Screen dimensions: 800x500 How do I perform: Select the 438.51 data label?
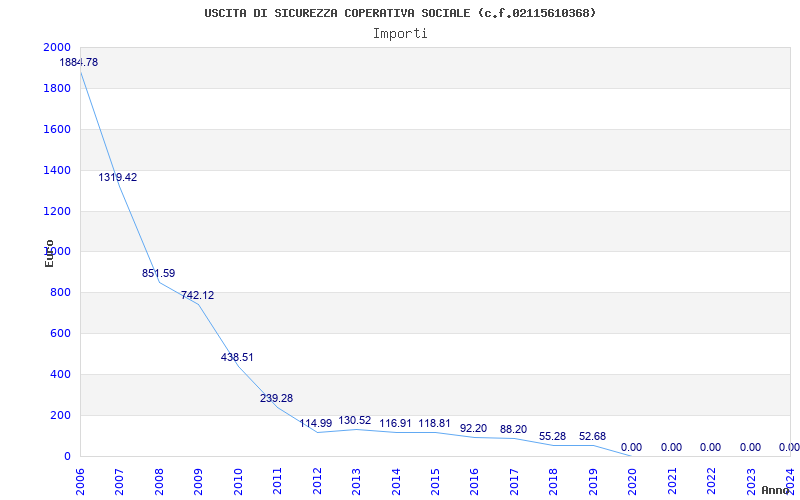(x=237, y=358)
